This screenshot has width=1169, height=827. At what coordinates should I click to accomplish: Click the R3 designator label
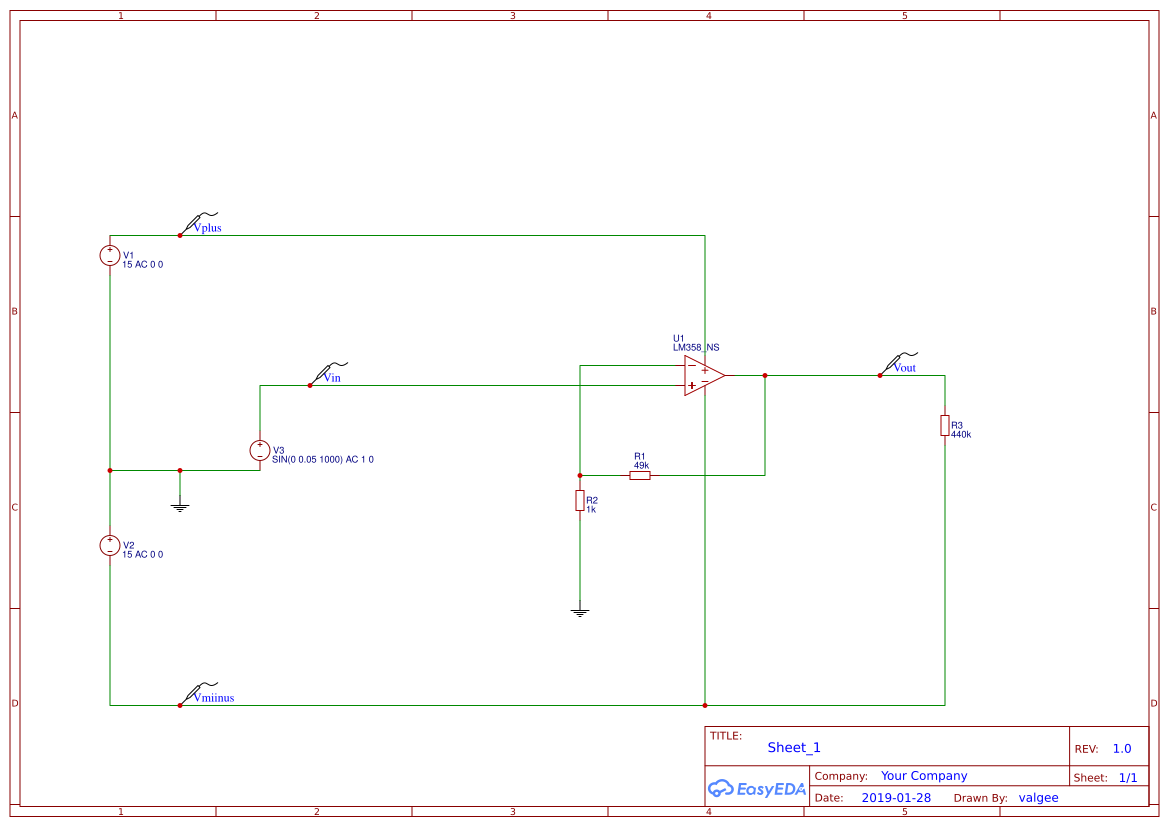pos(957,426)
